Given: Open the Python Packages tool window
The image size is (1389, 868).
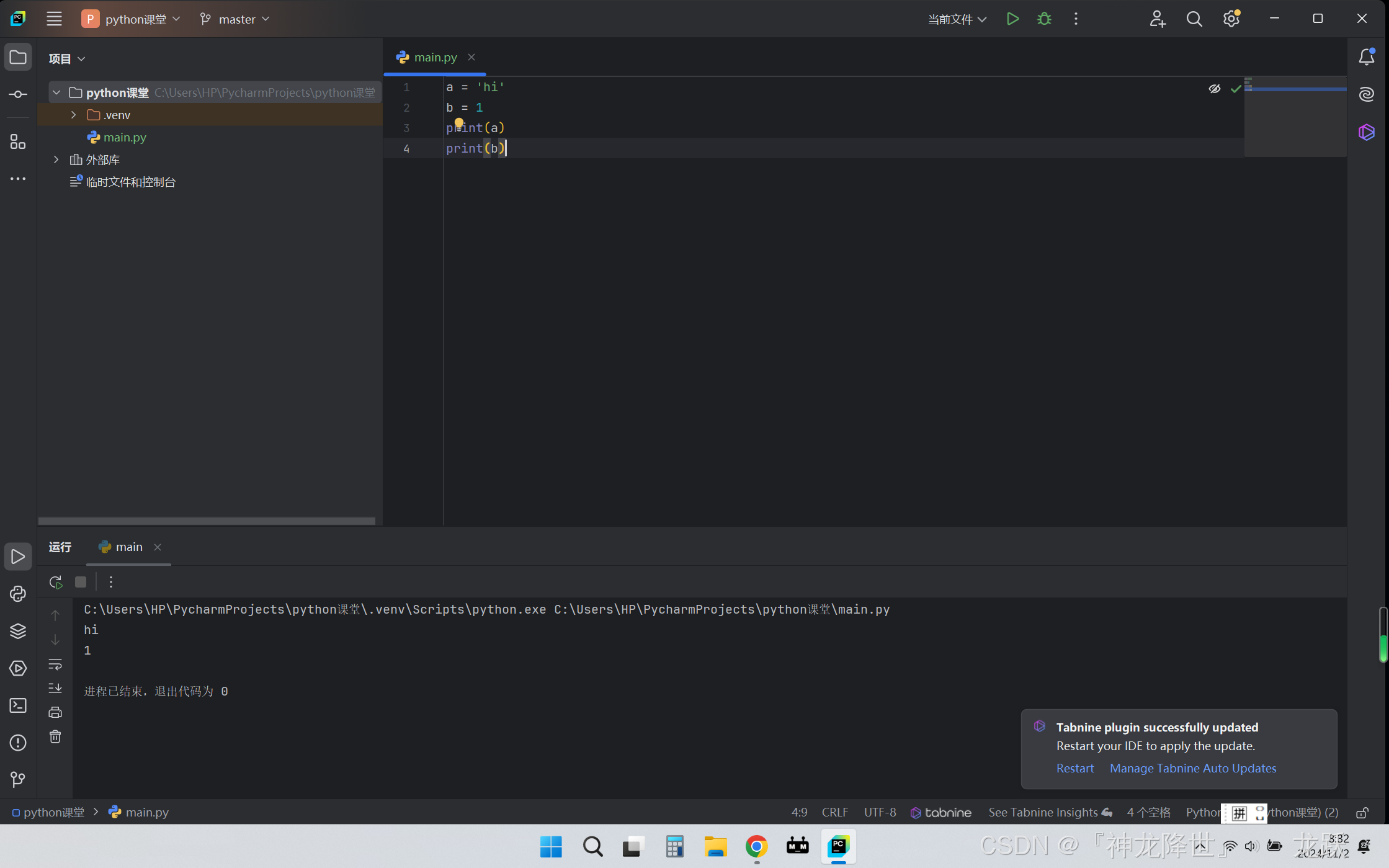Looking at the screenshot, I should 17,631.
